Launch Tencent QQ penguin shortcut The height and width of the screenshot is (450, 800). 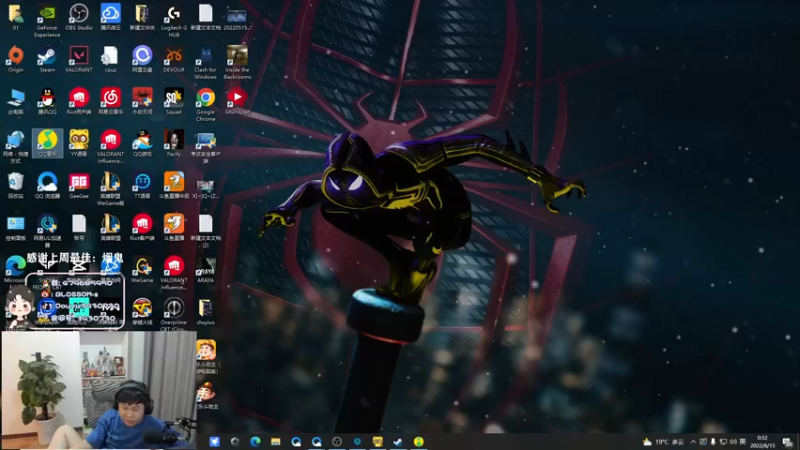(x=47, y=102)
